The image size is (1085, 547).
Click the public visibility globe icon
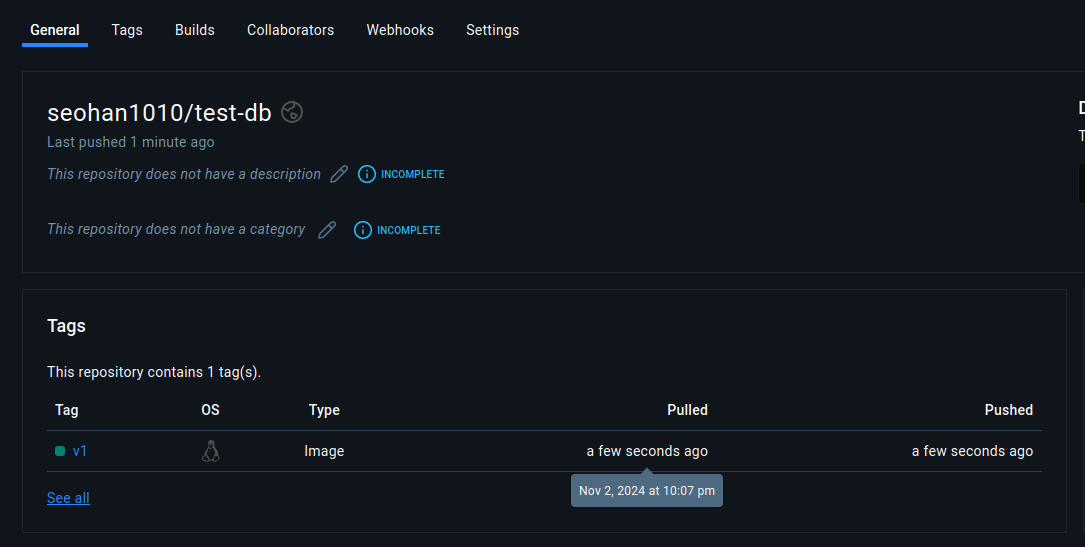coord(292,112)
